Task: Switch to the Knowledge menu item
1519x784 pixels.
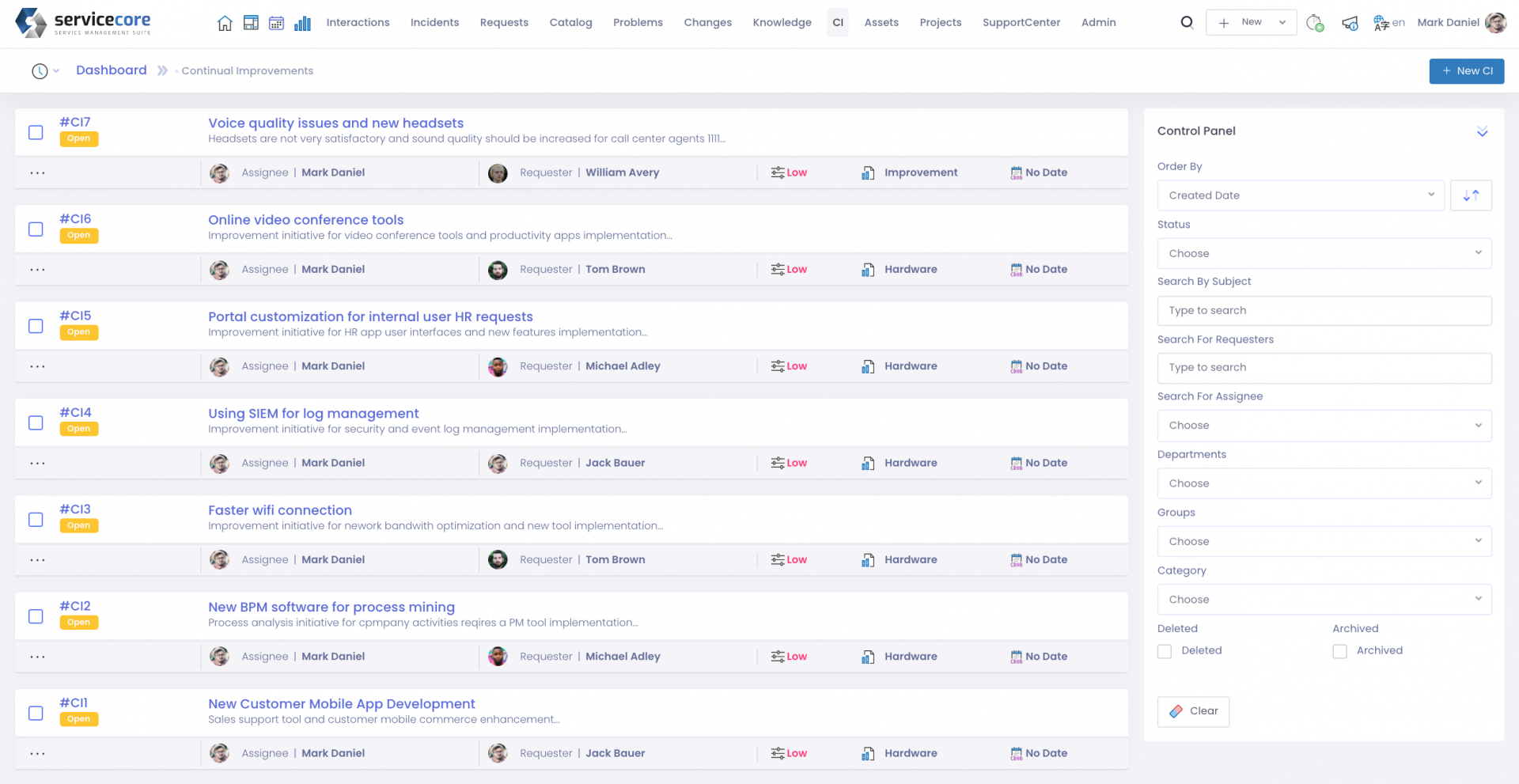Action: click(782, 22)
